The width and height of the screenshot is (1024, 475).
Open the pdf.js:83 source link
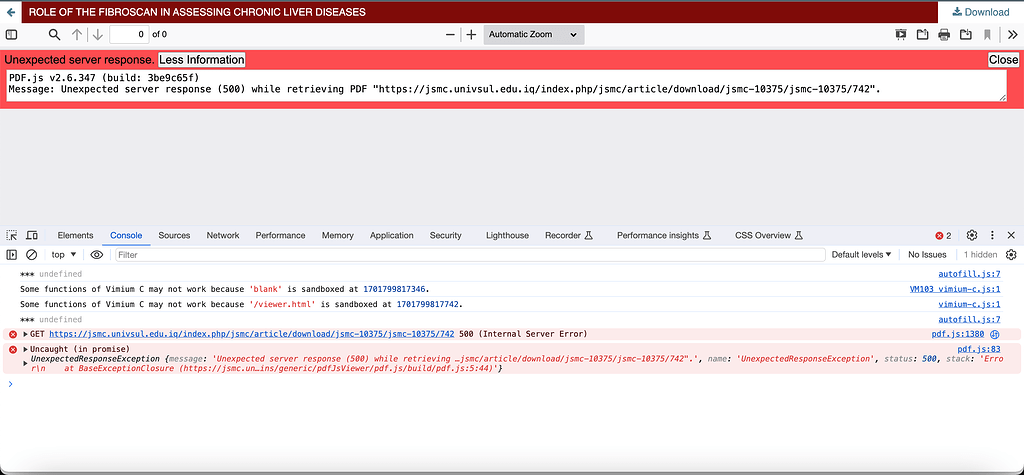(979, 349)
